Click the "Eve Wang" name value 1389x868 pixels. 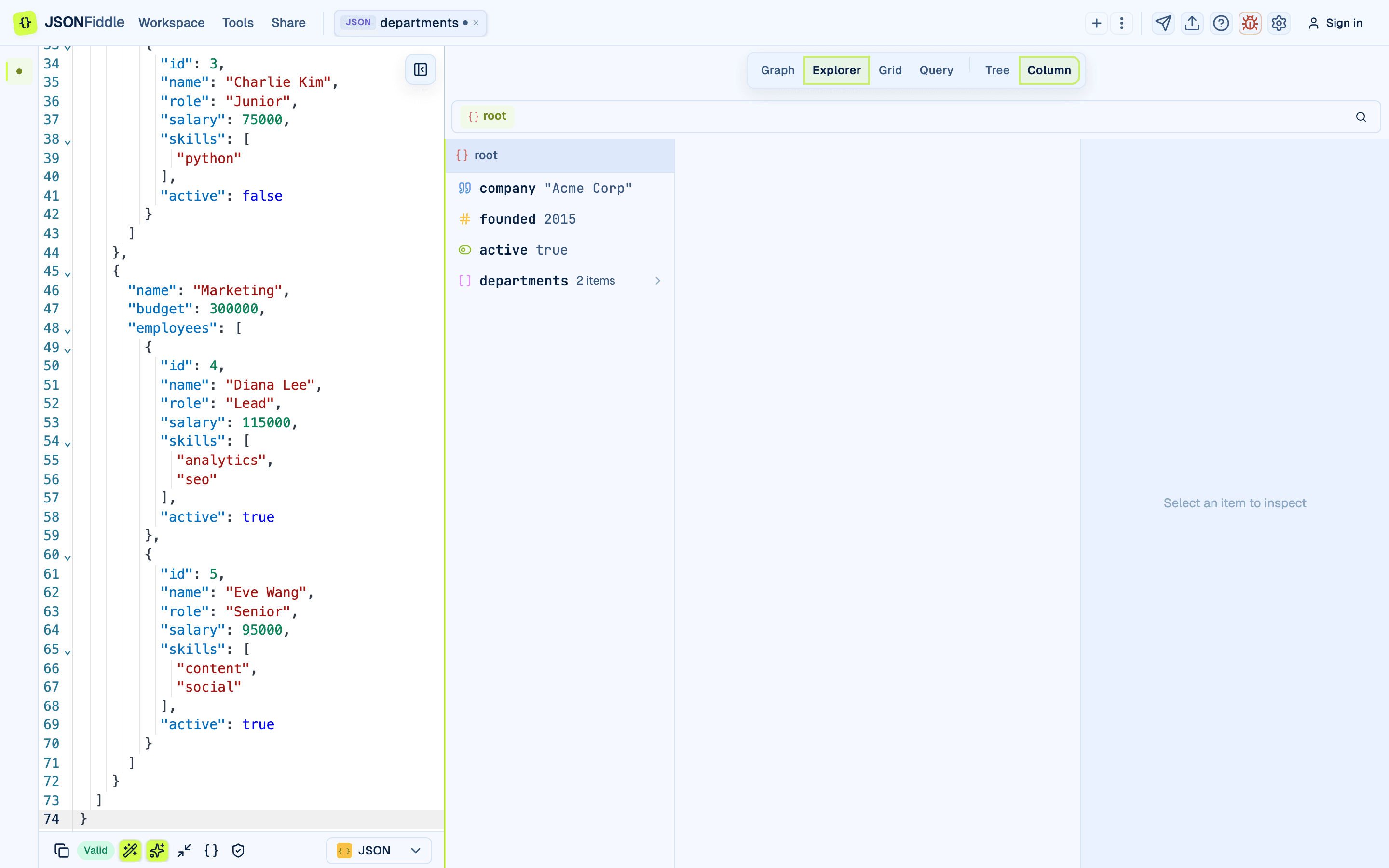(x=266, y=593)
